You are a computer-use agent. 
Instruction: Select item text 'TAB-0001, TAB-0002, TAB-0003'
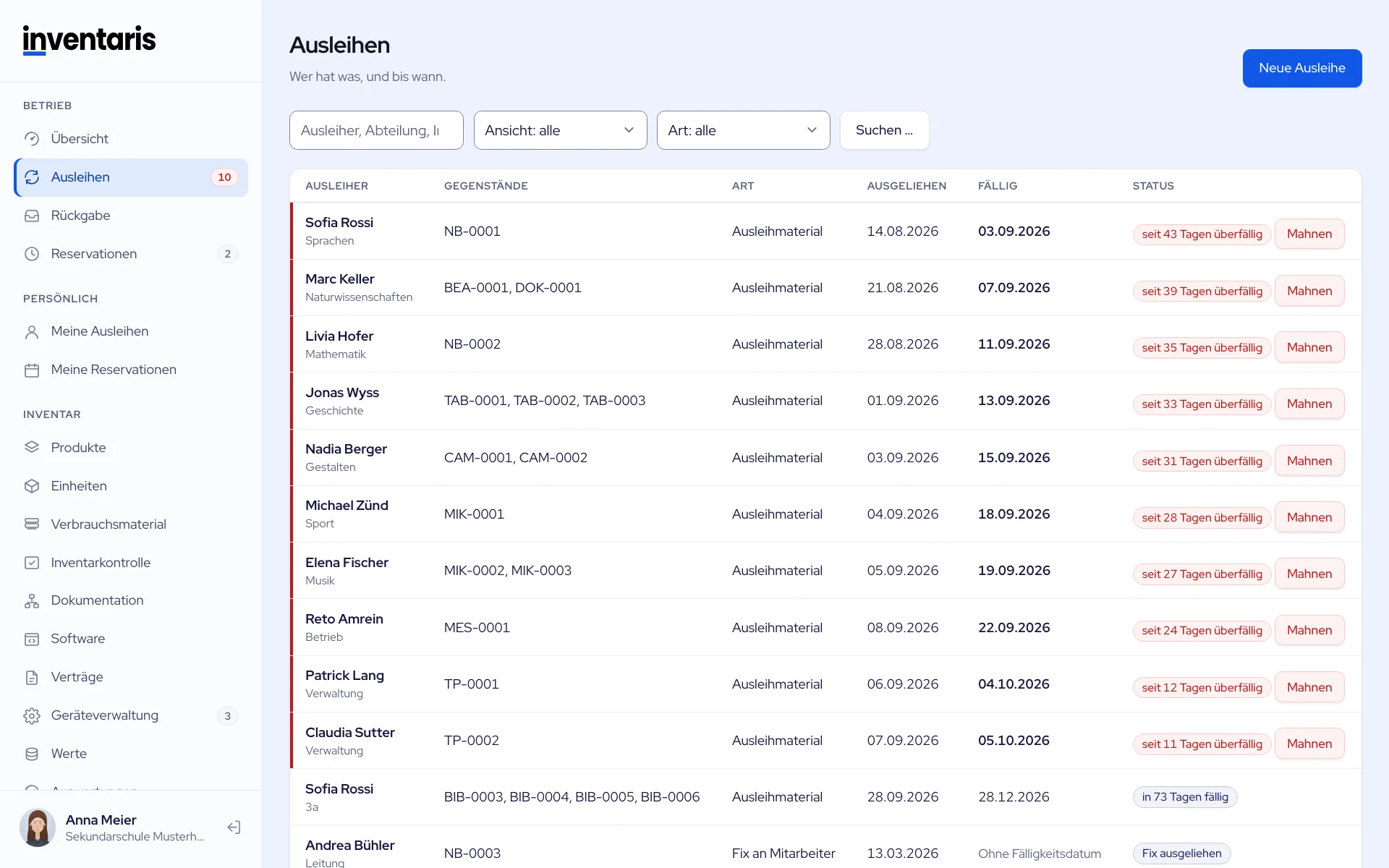click(x=545, y=401)
